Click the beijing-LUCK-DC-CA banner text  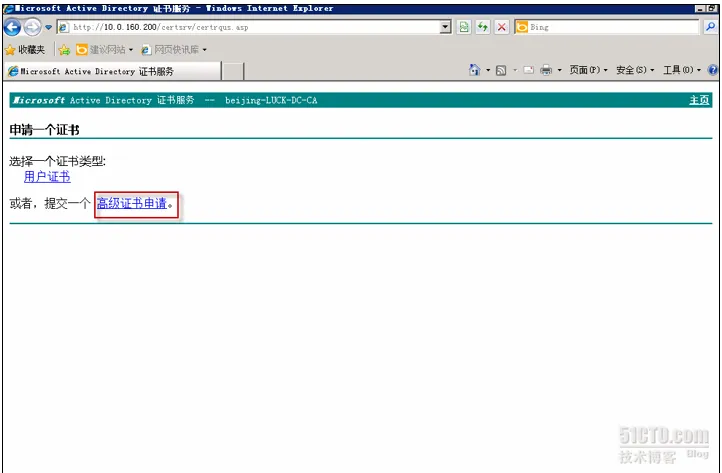[x=271, y=100]
